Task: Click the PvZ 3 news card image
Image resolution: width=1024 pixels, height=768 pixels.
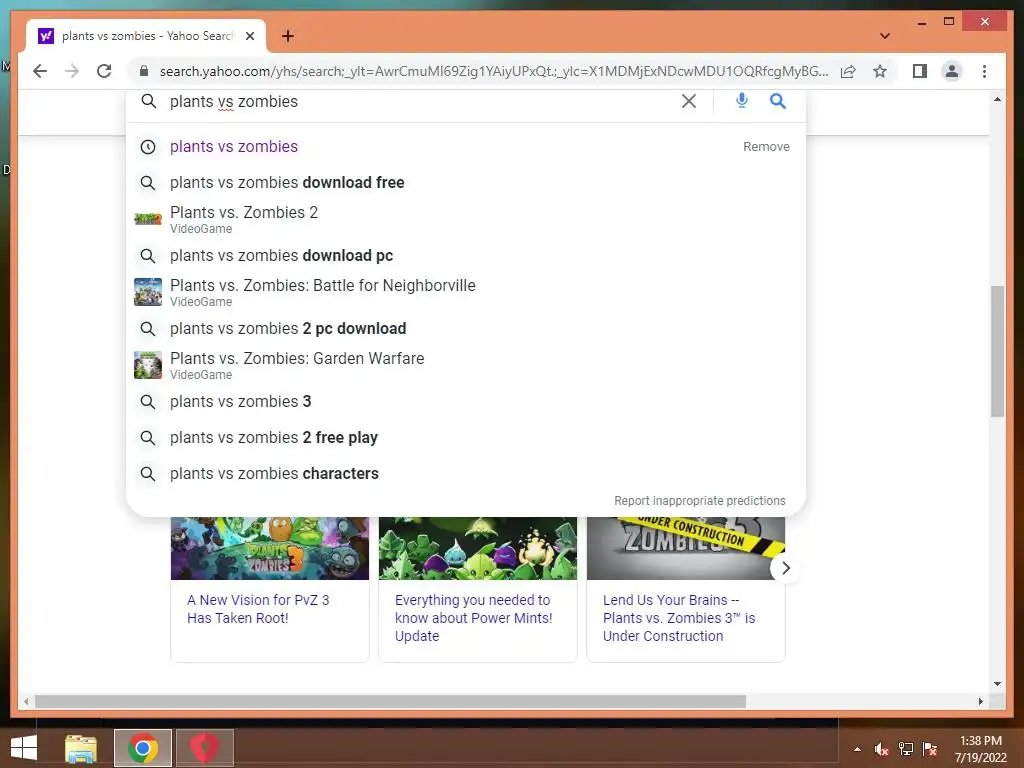Action: pos(270,548)
